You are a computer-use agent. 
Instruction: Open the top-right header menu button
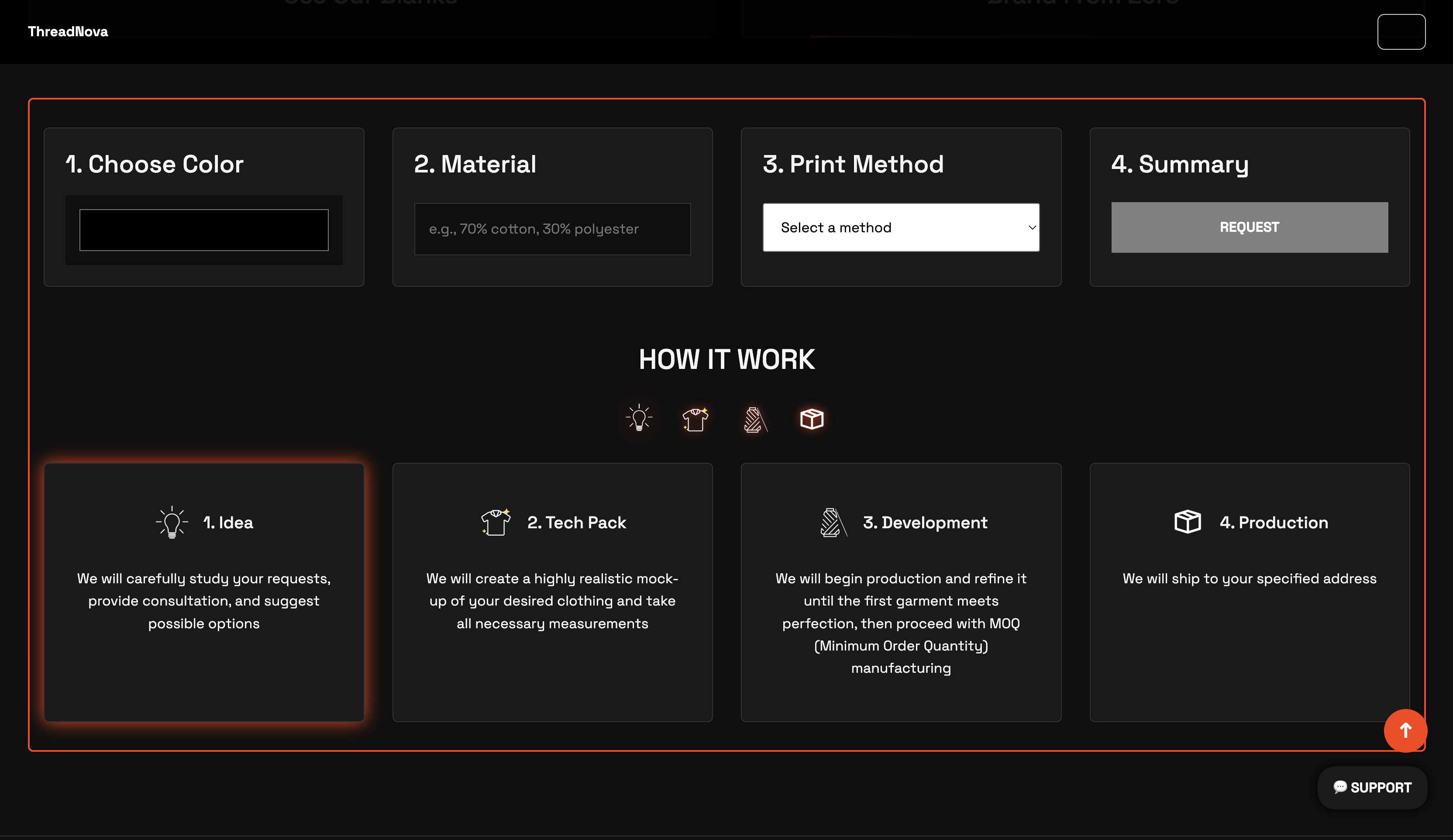click(1401, 32)
